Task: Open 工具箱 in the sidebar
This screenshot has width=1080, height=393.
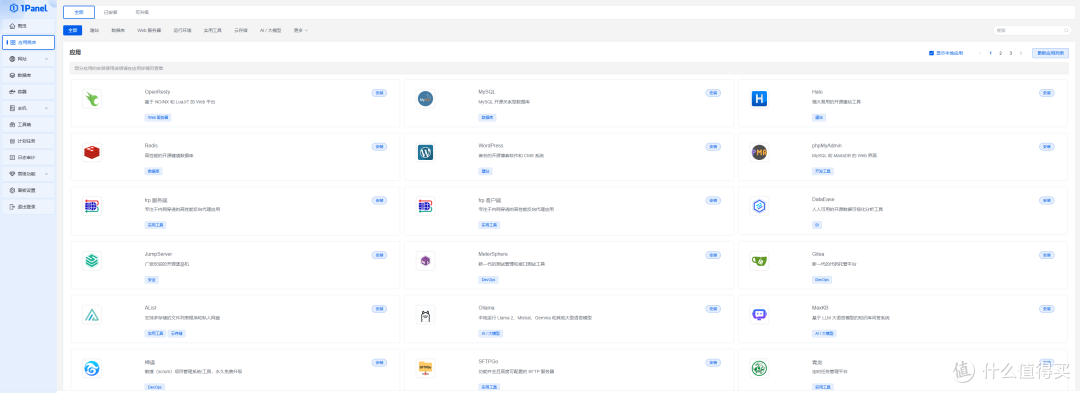Action: 28,125
